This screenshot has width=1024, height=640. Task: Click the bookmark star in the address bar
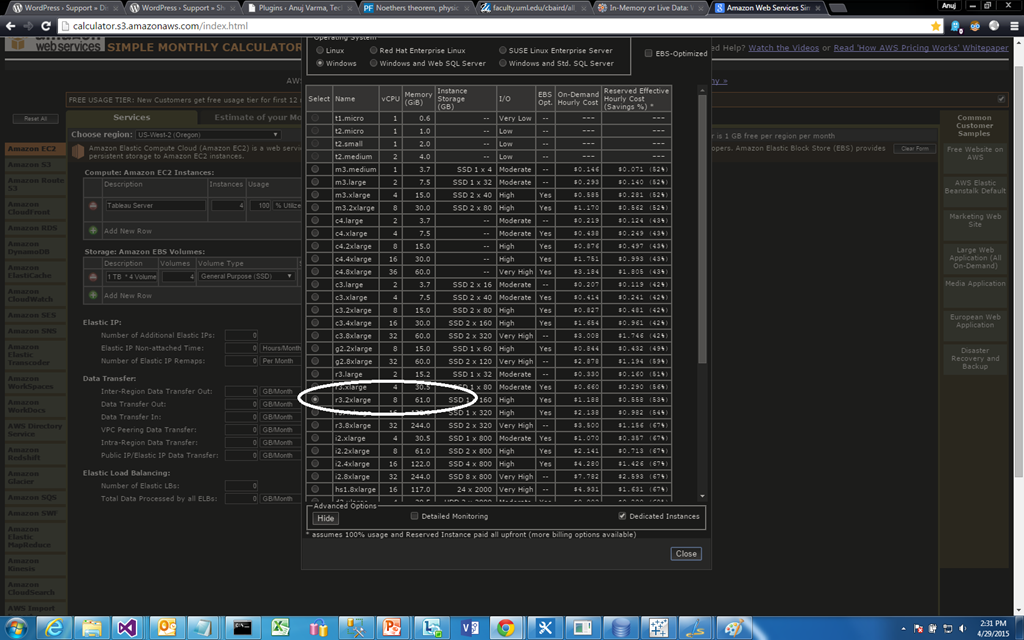[936, 26]
